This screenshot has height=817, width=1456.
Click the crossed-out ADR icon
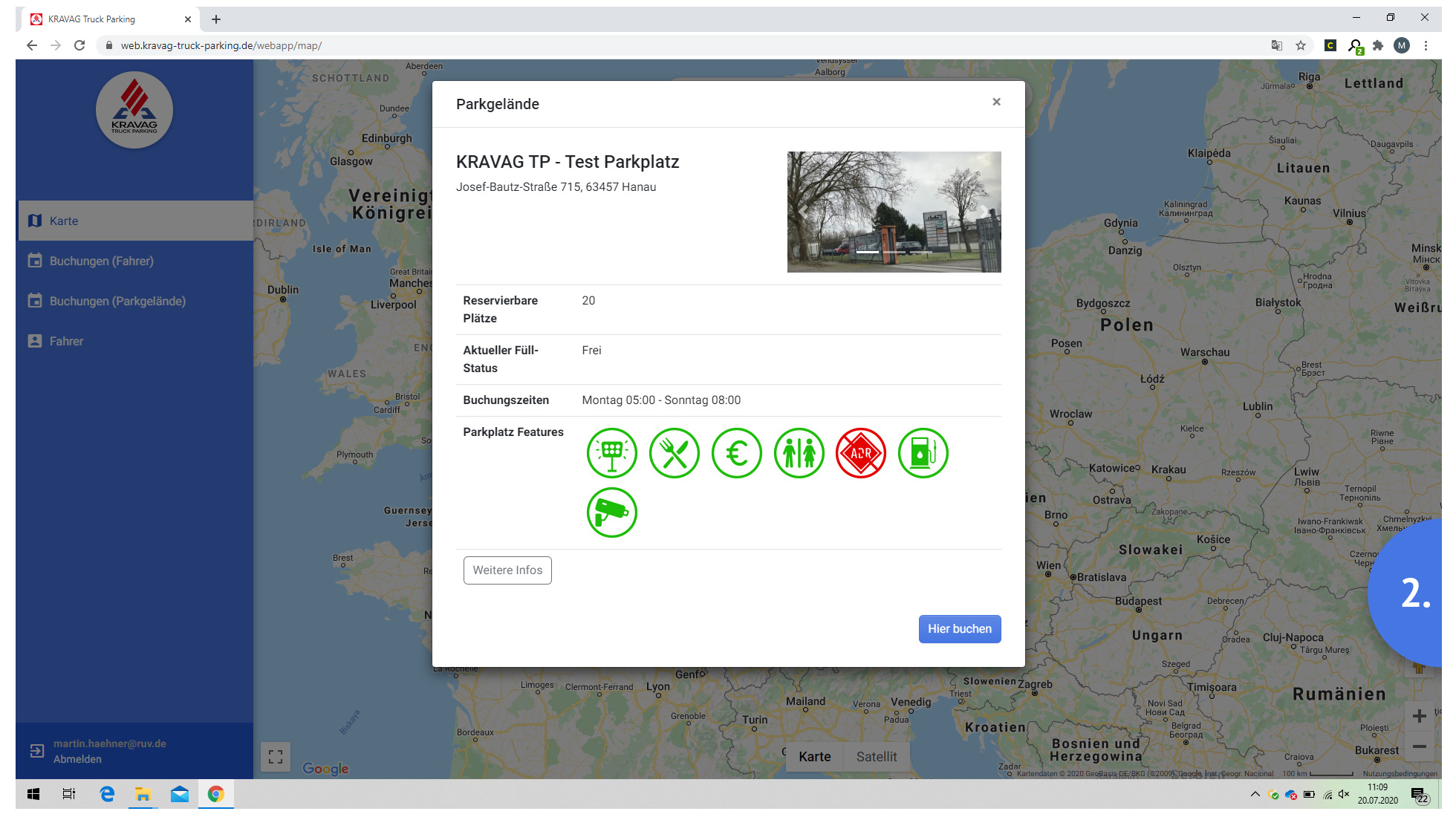tap(861, 453)
